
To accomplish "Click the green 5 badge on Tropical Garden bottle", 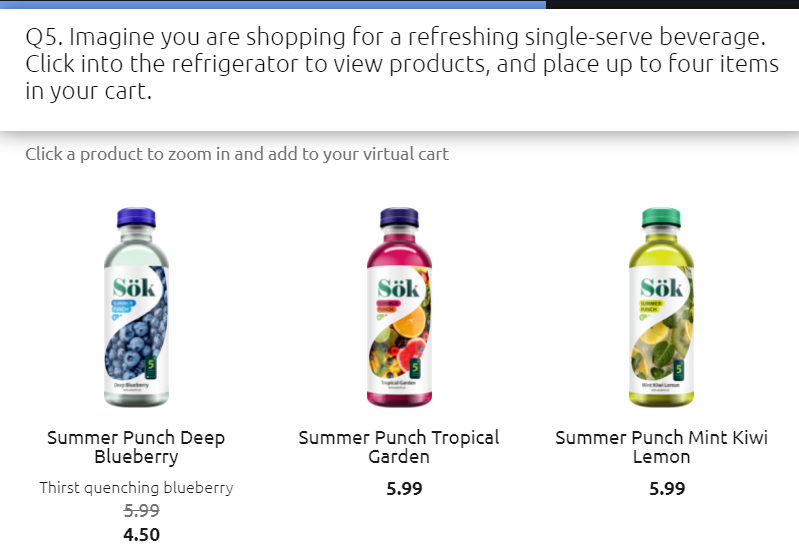I will pos(415,367).
